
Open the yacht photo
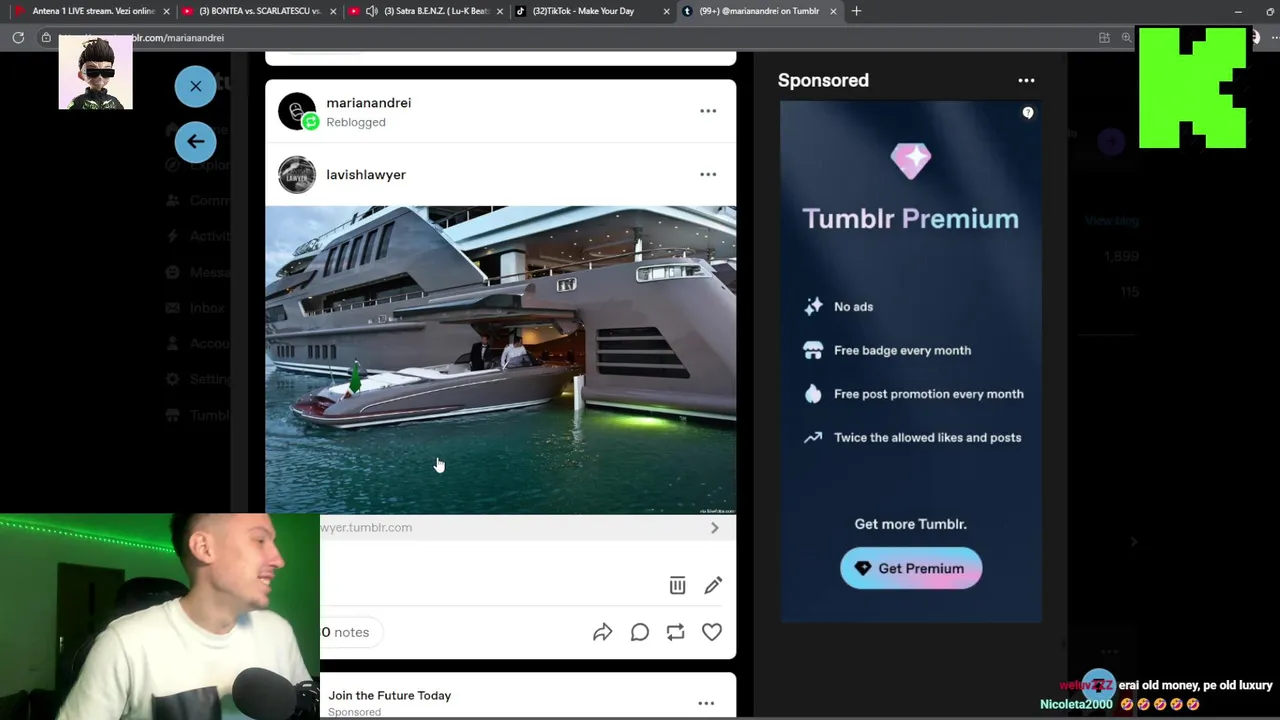tap(500, 360)
